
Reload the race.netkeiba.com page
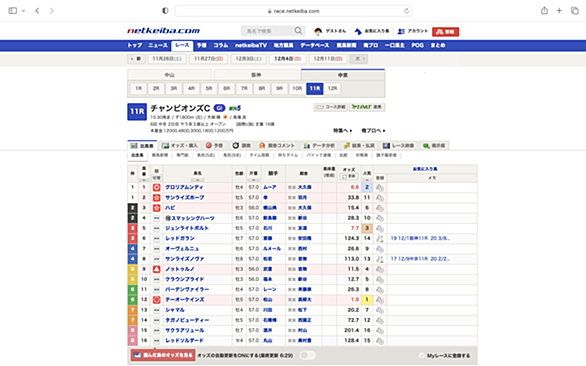pos(407,11)
